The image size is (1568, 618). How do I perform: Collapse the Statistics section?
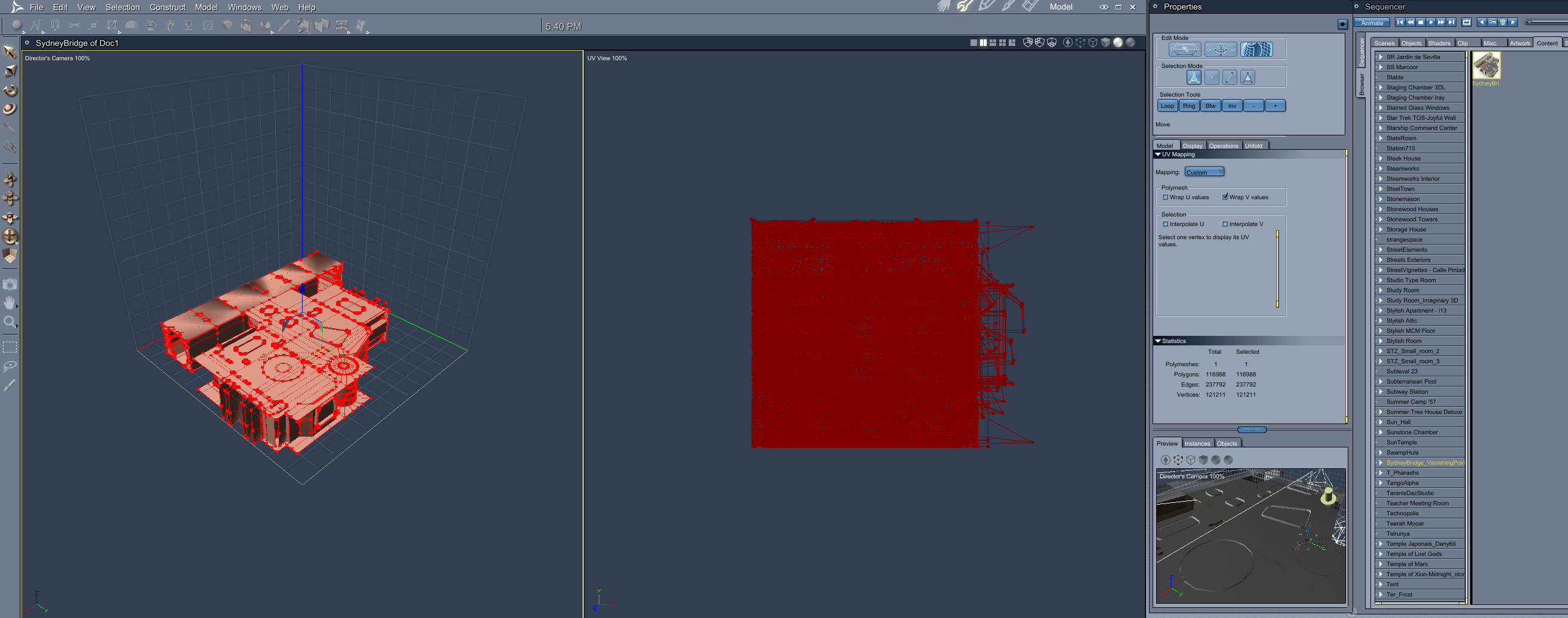point(1158,341)
